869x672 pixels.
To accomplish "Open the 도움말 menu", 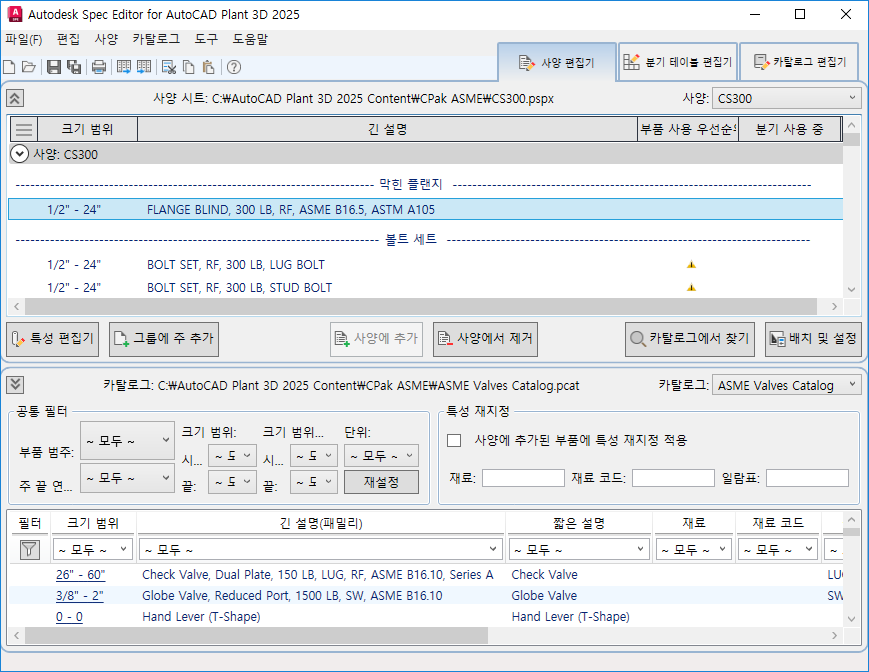I will point(250,39).
